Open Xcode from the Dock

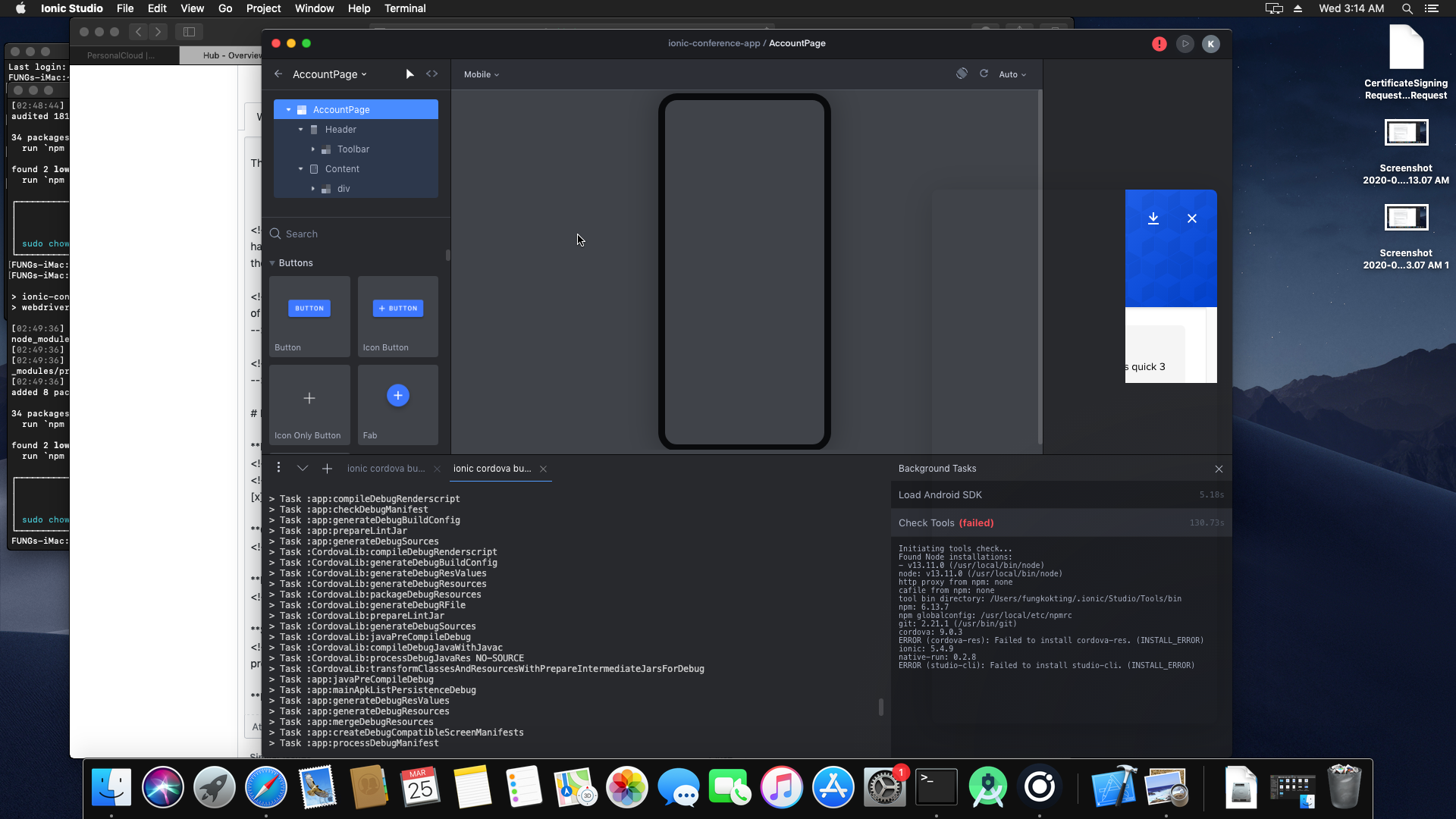coord(1114,787)
